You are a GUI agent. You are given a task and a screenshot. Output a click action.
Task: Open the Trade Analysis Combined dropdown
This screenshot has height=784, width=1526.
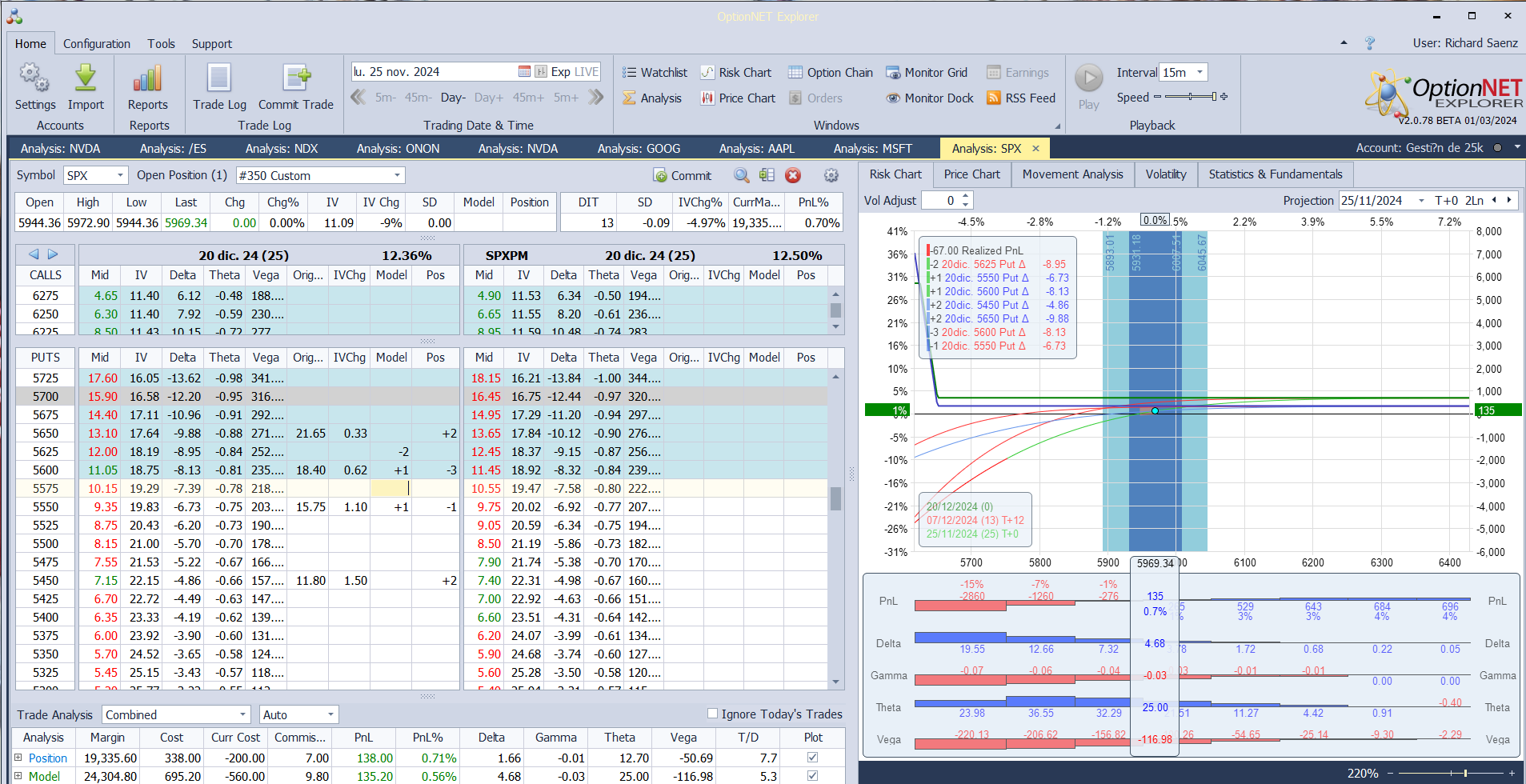(x=242, y=714)
